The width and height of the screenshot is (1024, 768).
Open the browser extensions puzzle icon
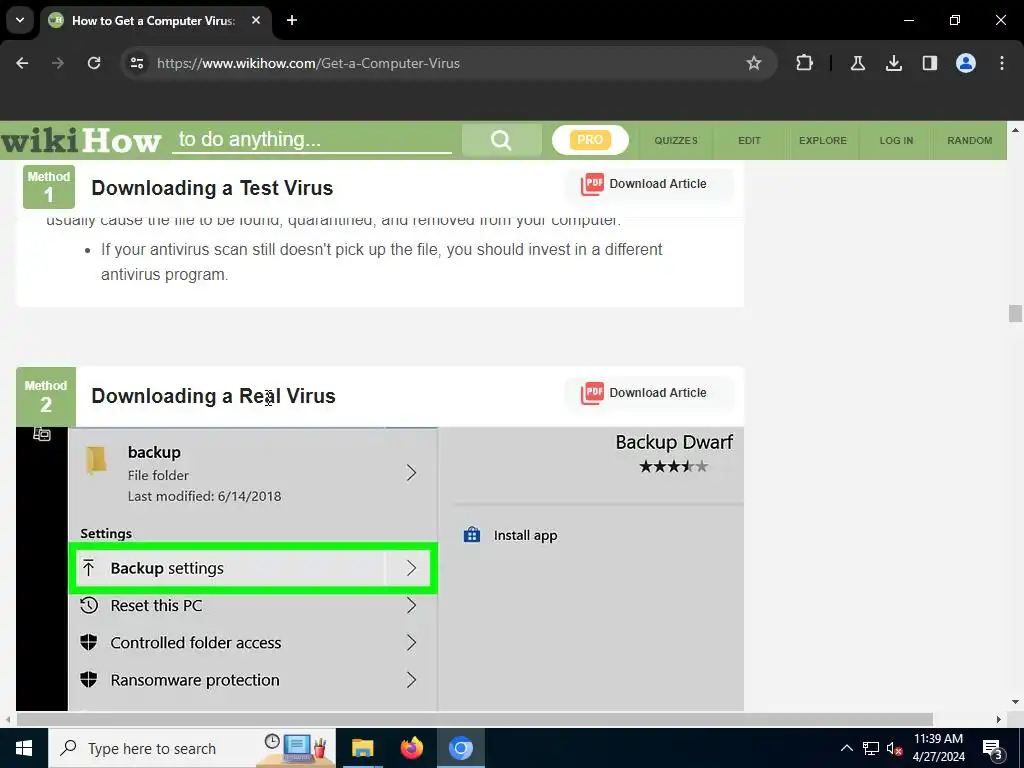(805, 63)
